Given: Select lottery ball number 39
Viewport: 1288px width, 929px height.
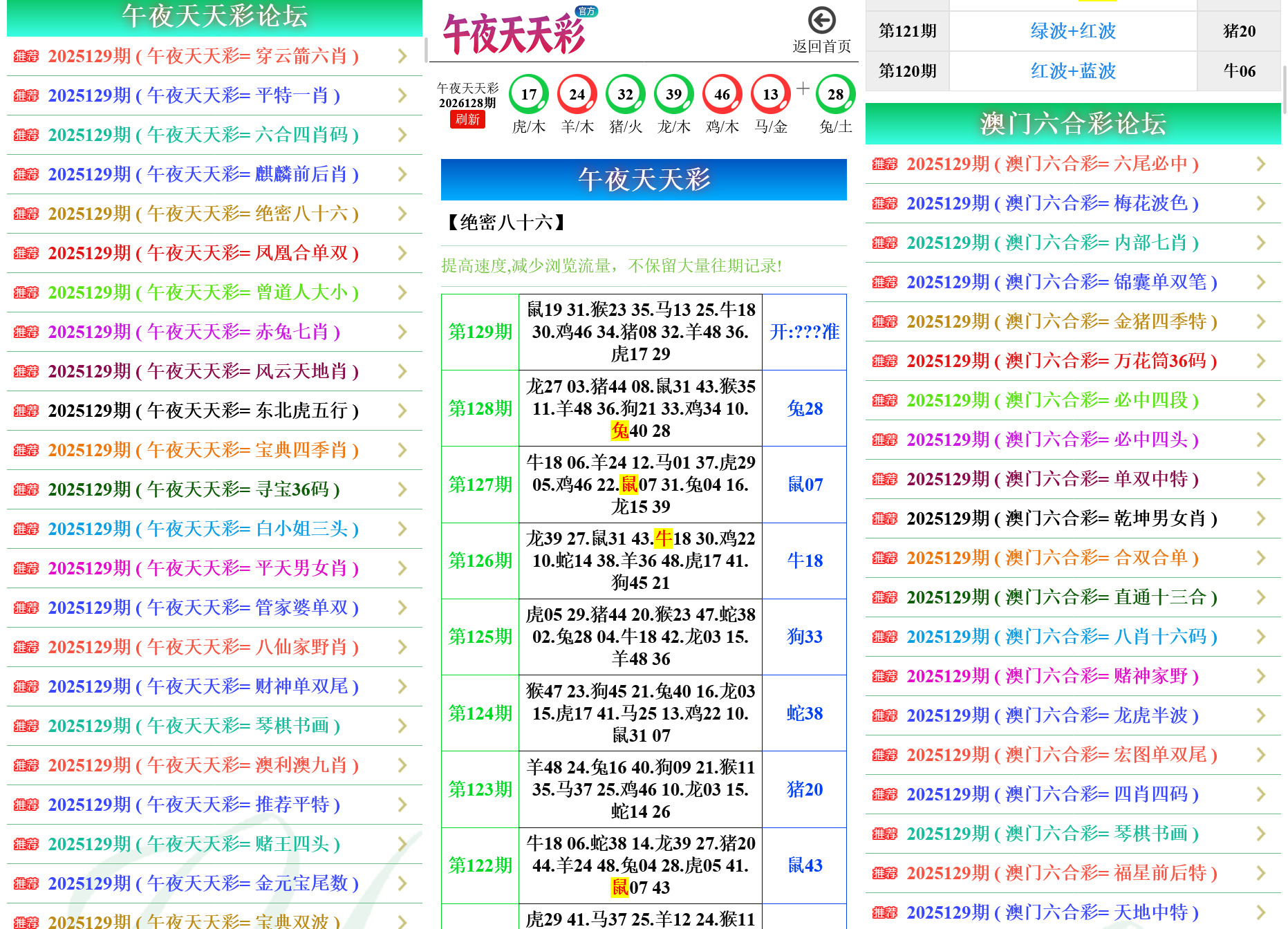Looking at the screenshot, I should coord(674,95).
